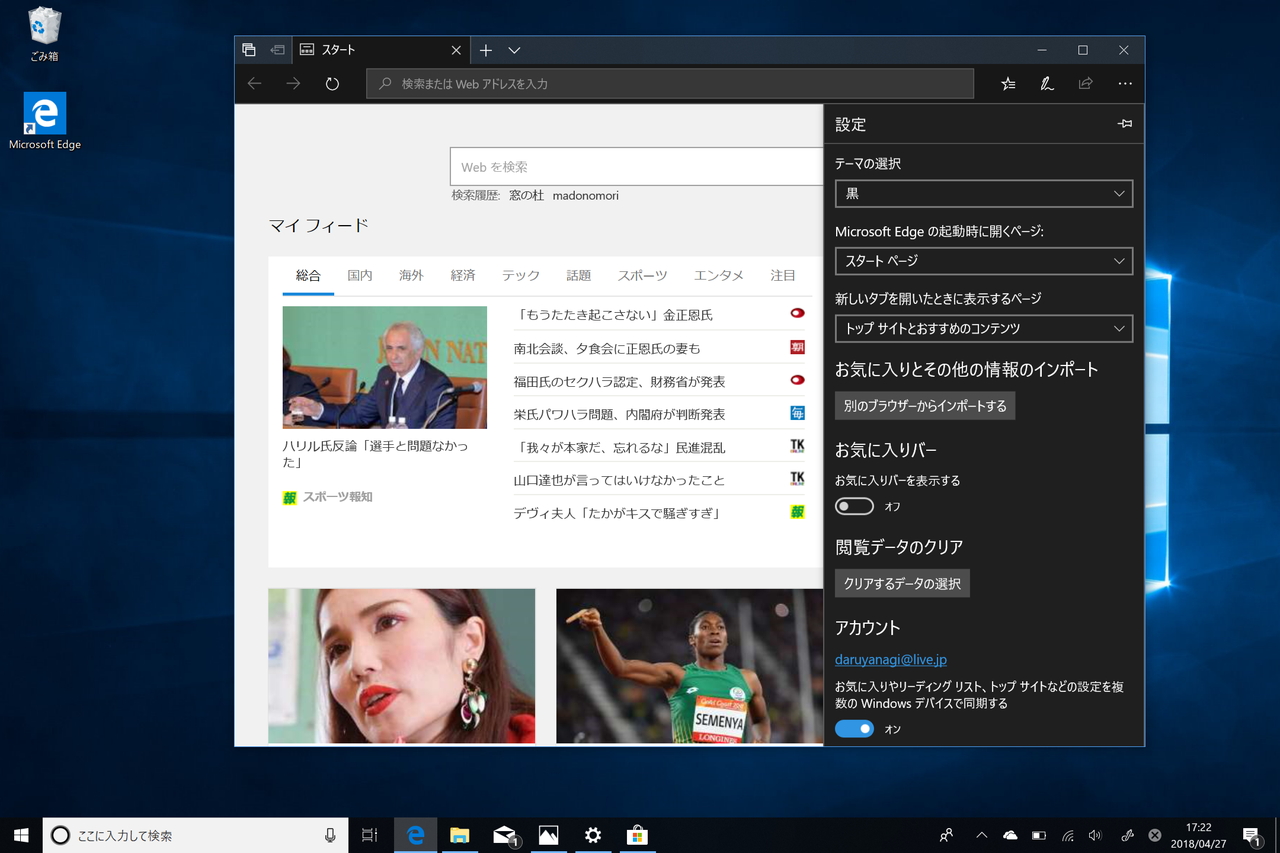Screen dimensions: 1280x853
Task: Enable the お気に入りバー display toggle
Action: 854,506
